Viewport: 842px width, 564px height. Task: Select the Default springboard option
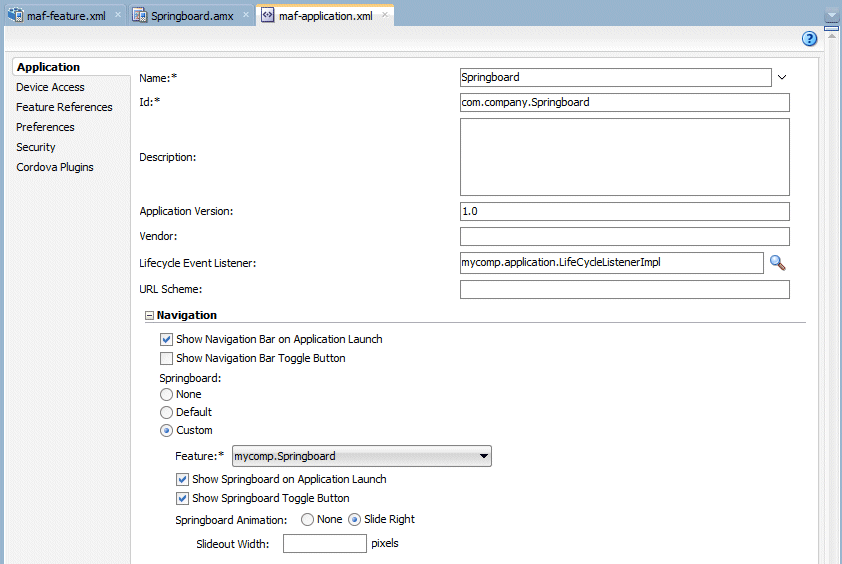[166, 413]
